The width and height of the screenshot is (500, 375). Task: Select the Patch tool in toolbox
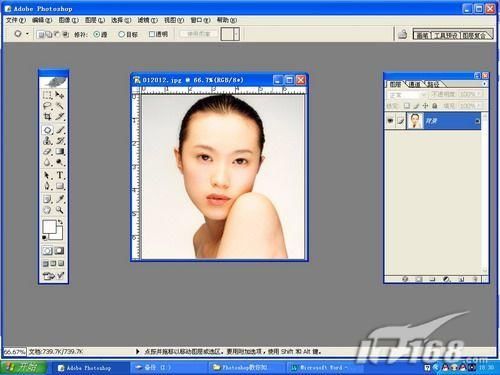[48, 130]
